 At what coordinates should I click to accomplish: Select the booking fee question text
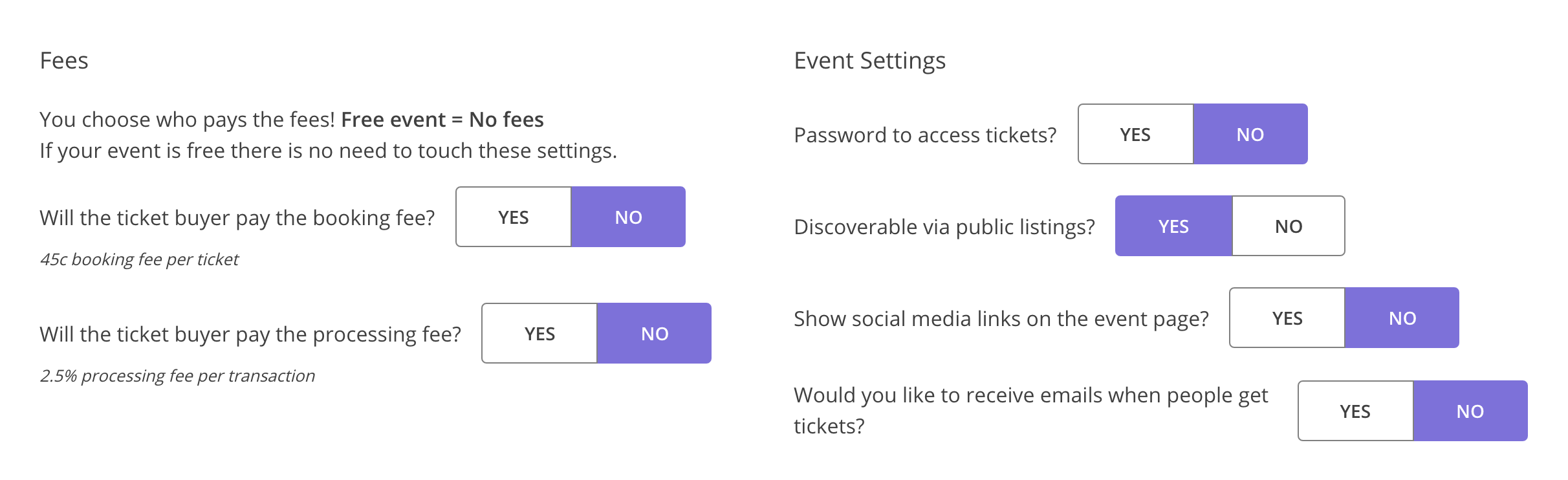click(x=239, y=217)
